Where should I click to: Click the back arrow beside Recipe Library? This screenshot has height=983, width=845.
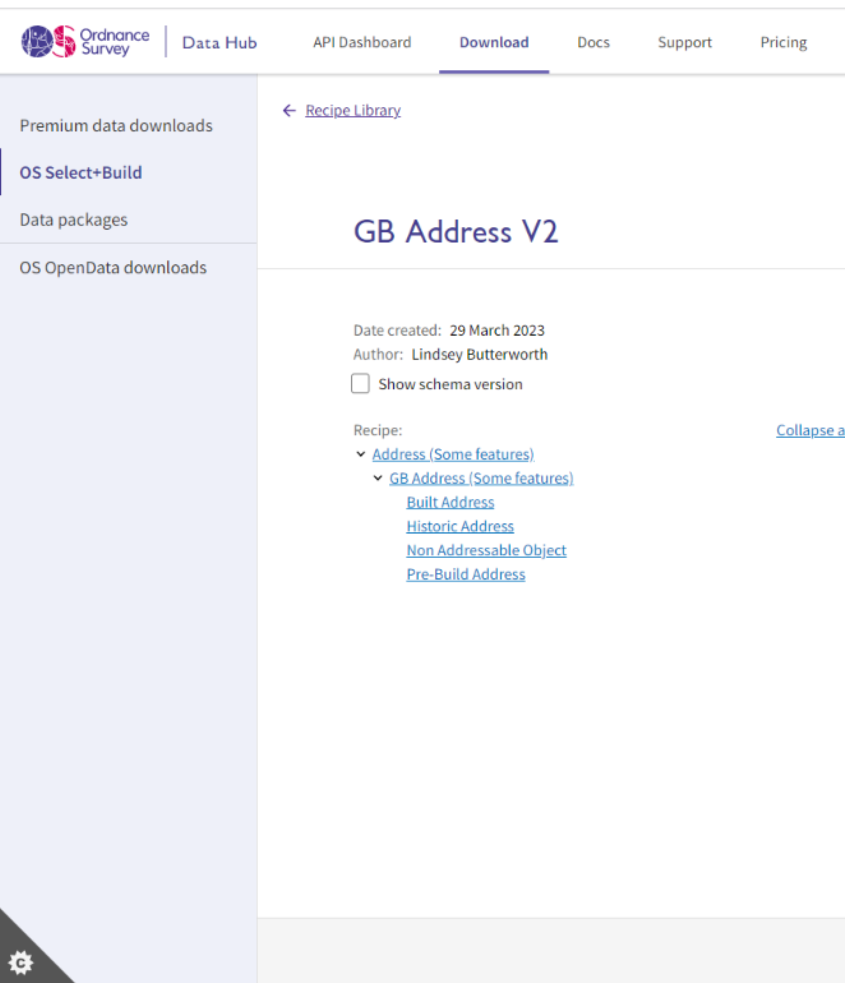[289, 110]
